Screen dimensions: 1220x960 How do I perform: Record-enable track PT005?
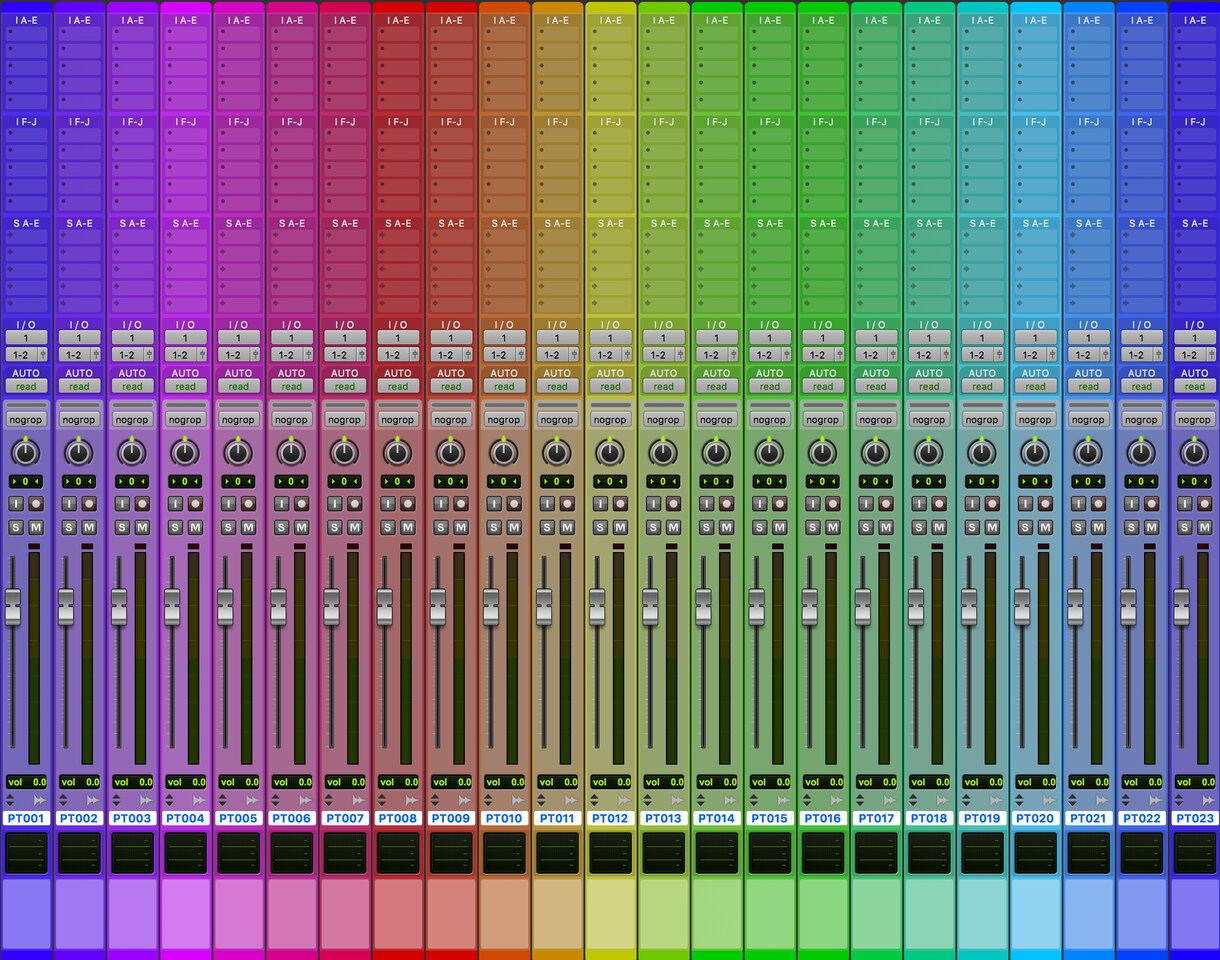click(248, 505)
